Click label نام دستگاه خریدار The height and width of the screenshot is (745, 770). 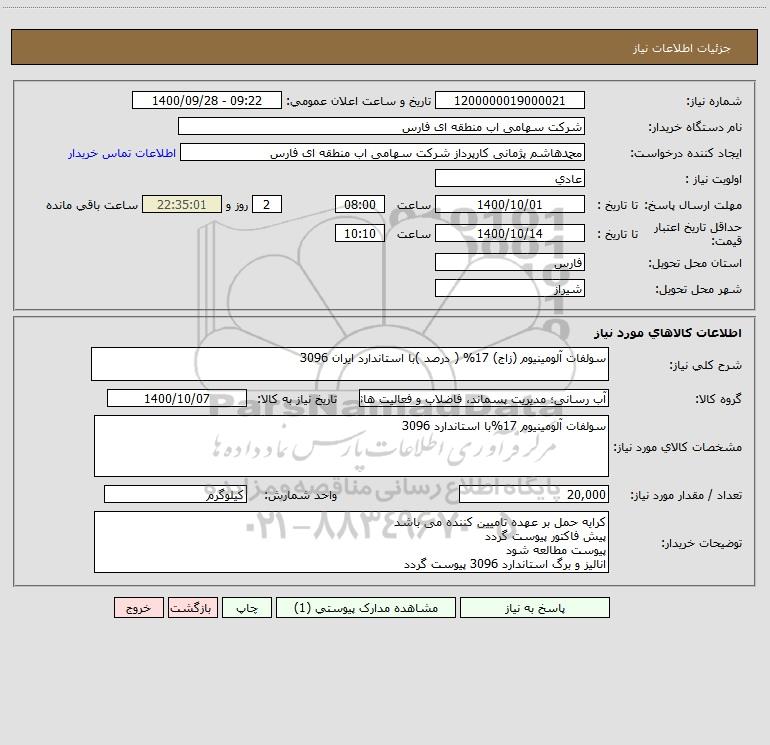[x=695, y=127]
